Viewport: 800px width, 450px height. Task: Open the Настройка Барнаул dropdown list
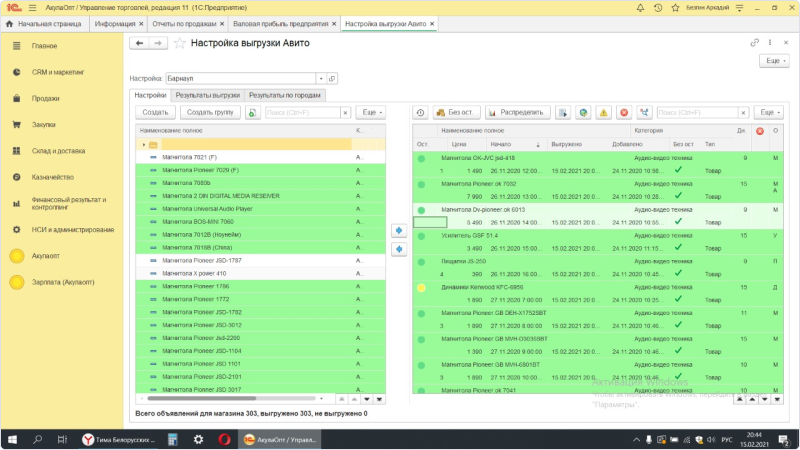click(x=320, y=78)
